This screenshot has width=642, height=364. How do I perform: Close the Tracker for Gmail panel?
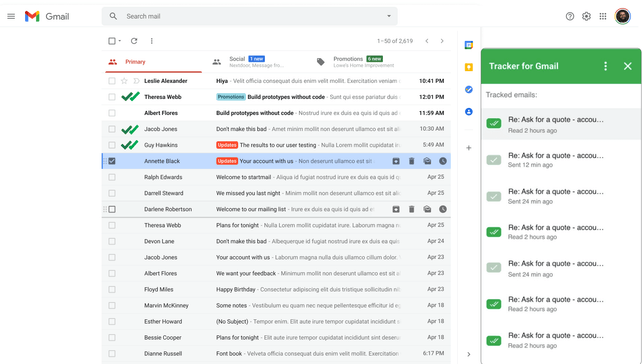[x=627, y=66]
